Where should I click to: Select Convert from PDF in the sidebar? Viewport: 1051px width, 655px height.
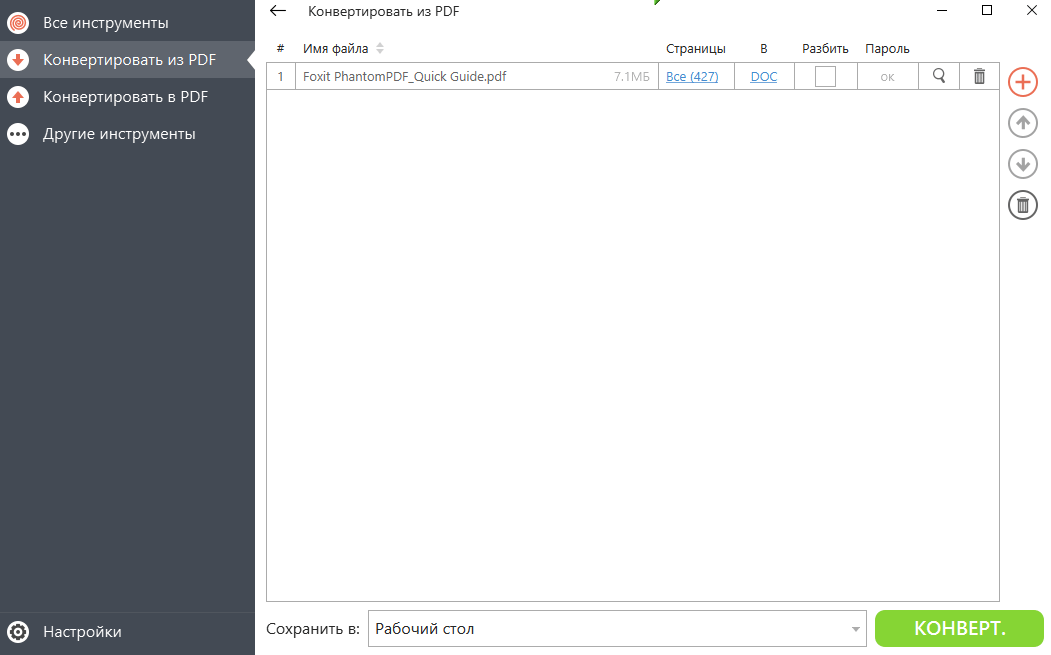pos(127,60)
